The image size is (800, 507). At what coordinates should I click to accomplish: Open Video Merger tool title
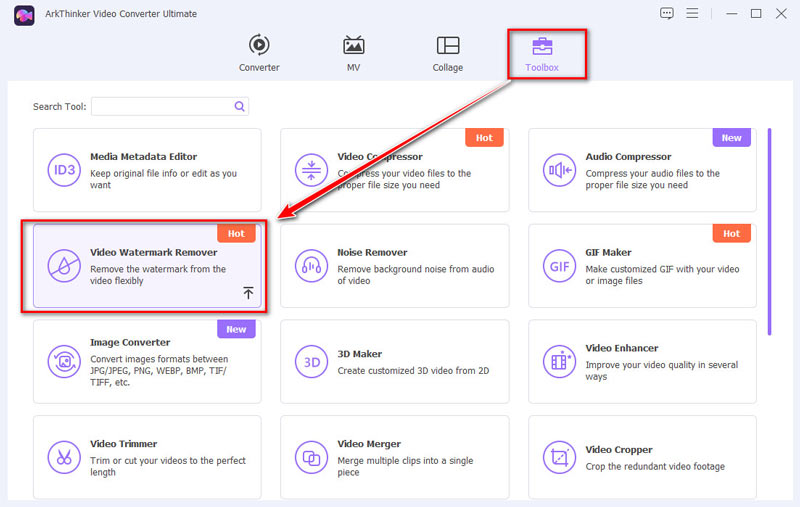369,444
